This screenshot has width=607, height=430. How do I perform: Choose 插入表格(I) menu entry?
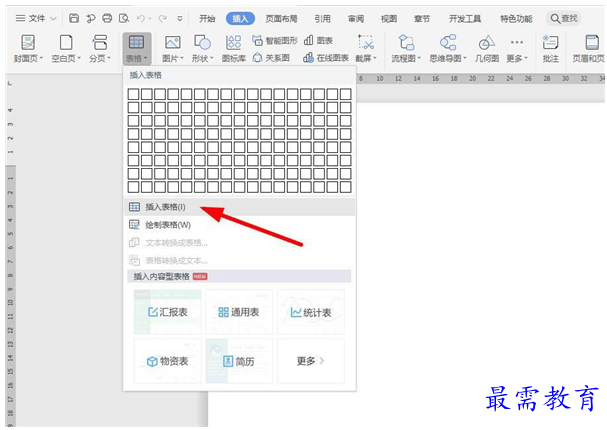239,207
